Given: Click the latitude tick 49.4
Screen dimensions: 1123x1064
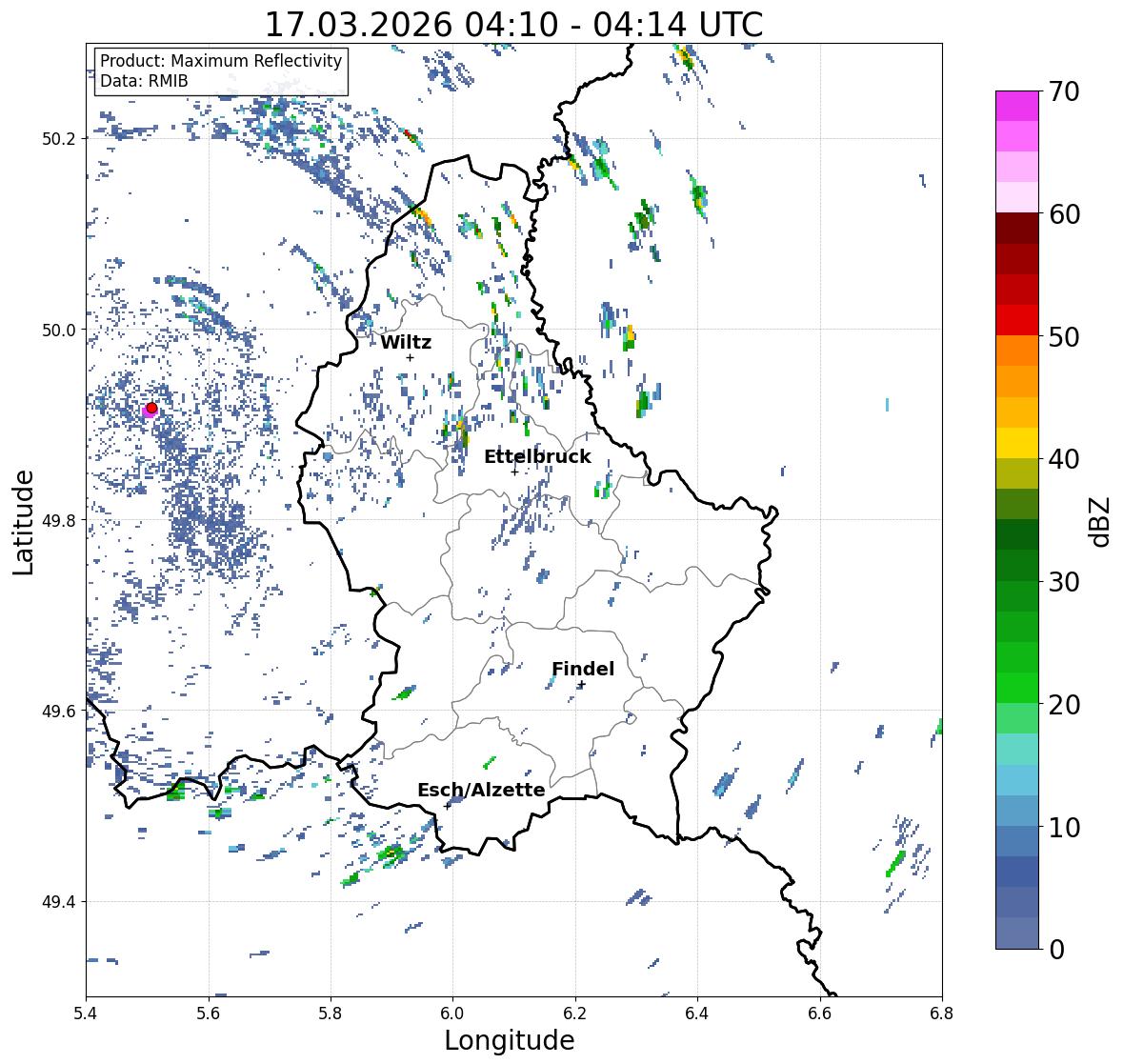Looking at the screenshot, I should tap(59, 901).
